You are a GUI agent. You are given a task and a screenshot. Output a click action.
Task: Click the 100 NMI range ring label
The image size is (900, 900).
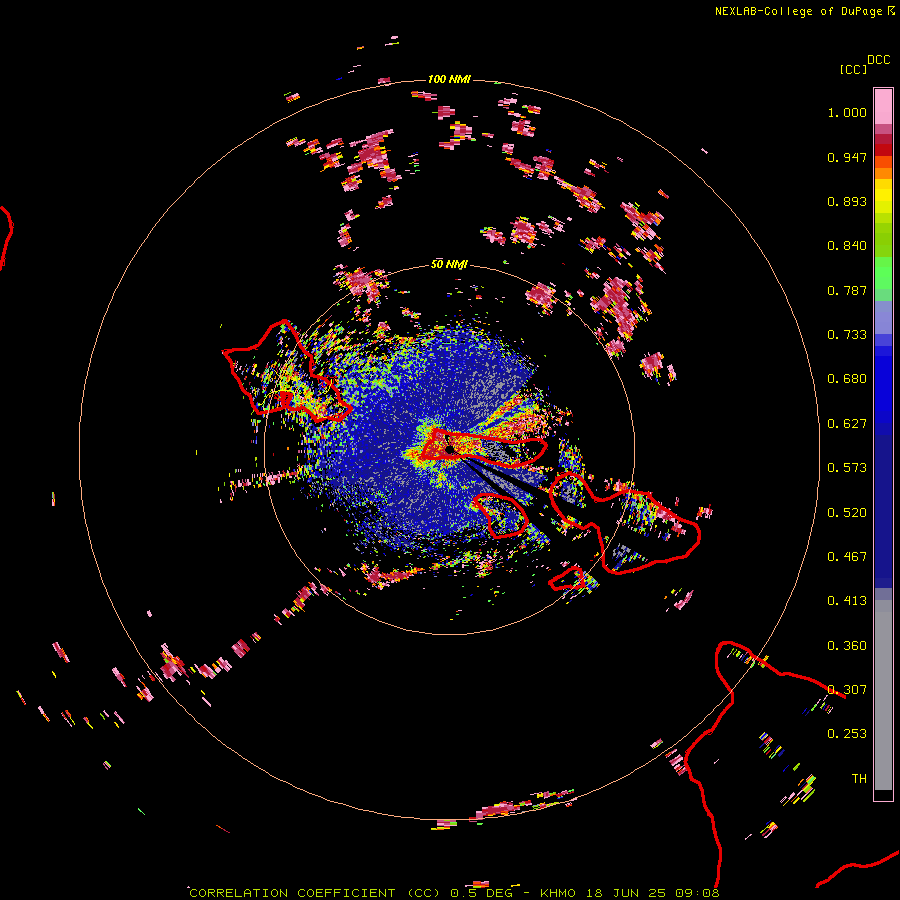pos(449,79)
